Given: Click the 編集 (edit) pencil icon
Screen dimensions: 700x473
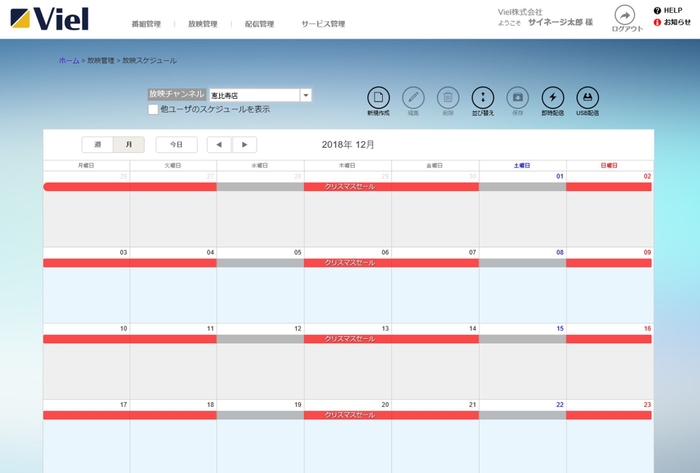Looking at the screenshot, I should point(413,98).
